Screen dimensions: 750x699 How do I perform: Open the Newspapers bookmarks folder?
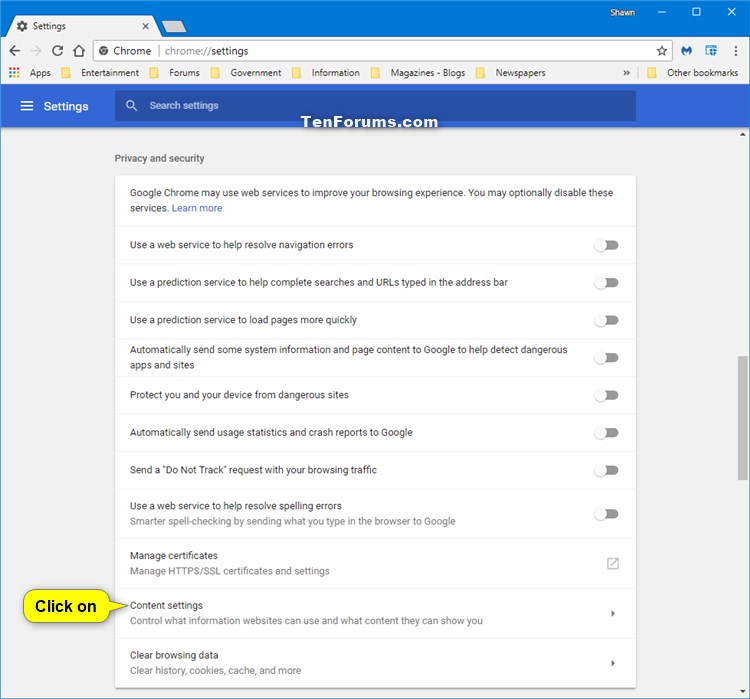[x=510, y=73]
